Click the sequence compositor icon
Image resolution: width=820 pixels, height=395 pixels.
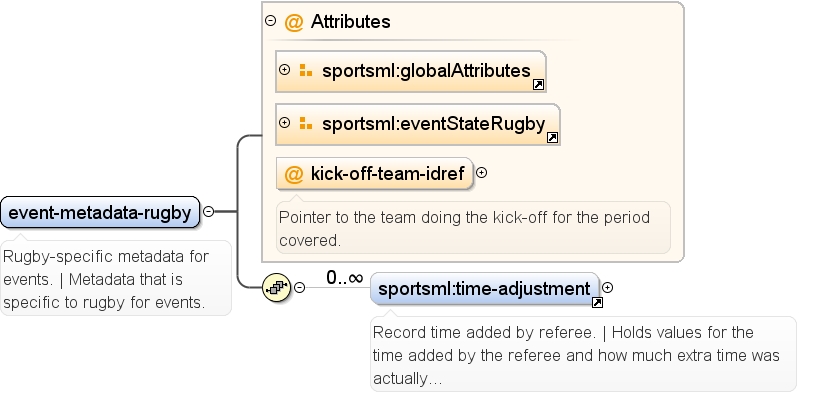(276, 287)
